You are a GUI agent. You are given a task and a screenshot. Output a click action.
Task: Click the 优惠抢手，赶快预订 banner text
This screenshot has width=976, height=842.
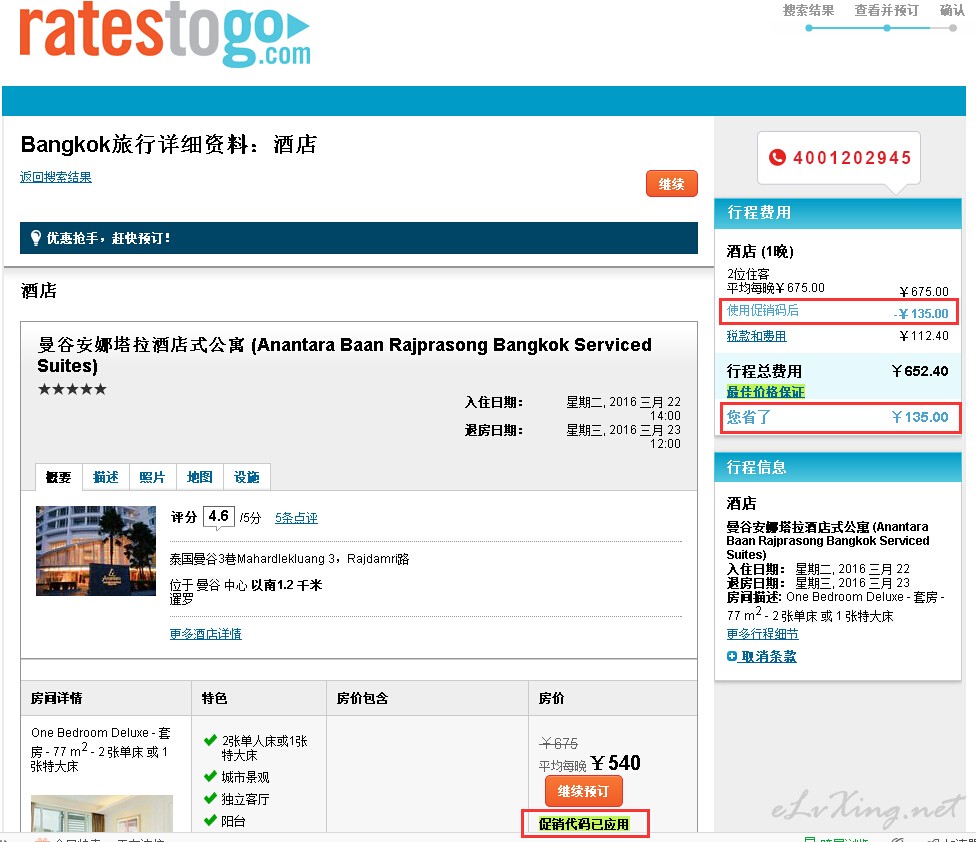pos(108,238)
